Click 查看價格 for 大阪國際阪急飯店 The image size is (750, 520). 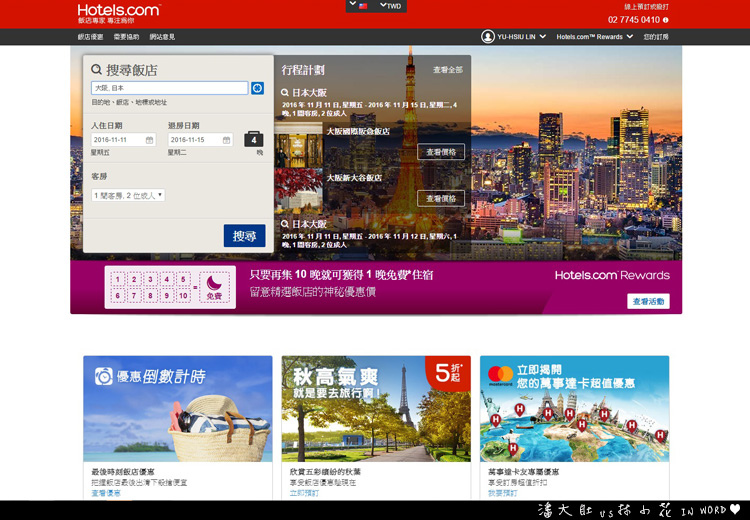(441, 152)
